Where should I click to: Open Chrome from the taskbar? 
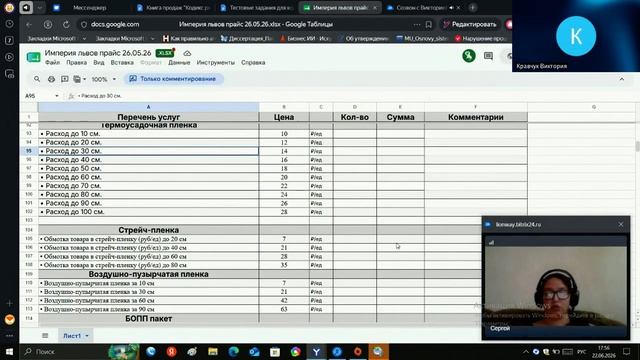point(296,351)
